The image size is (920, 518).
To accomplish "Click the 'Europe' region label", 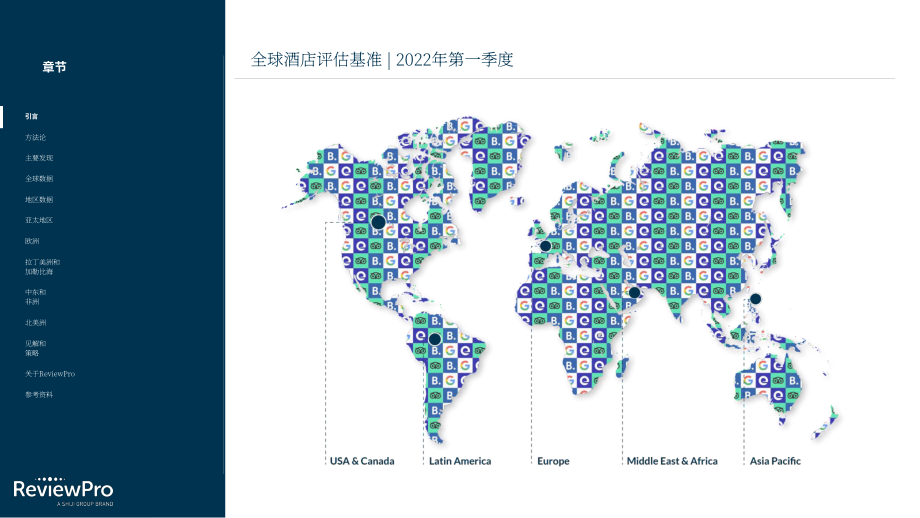I will coord(553,461).
